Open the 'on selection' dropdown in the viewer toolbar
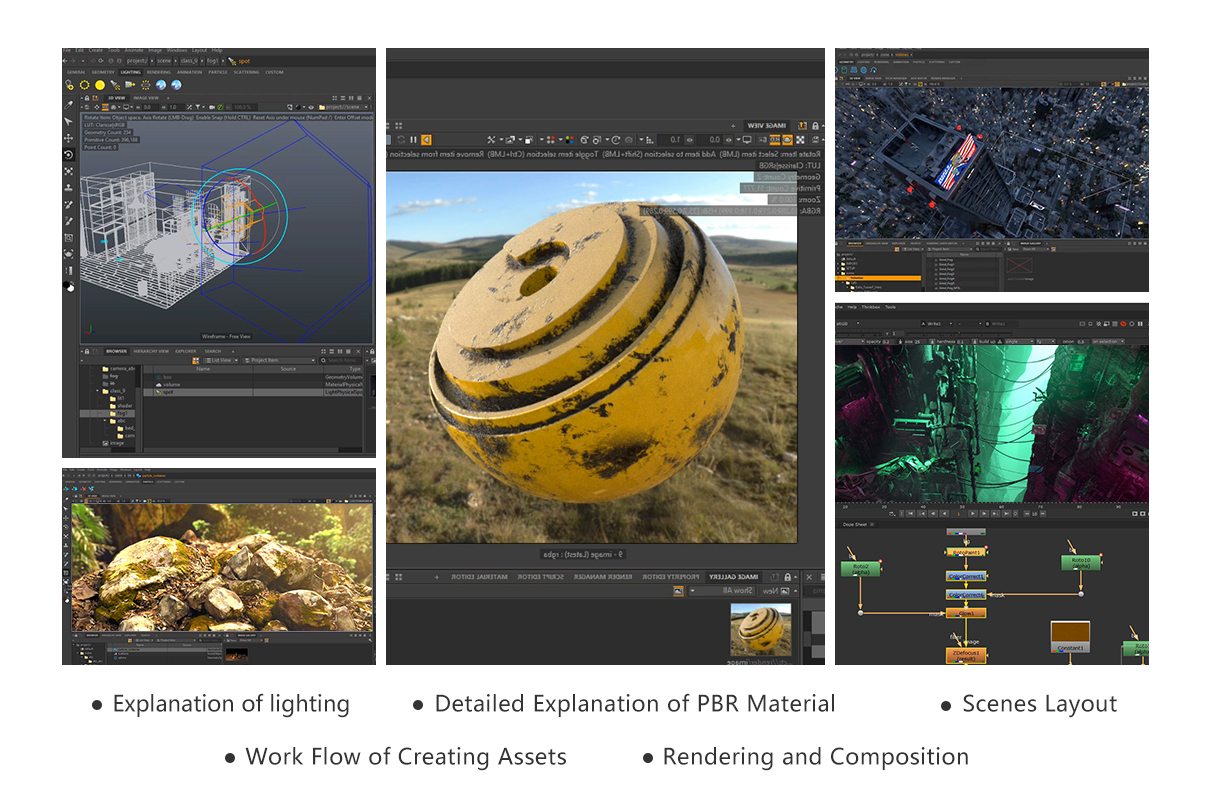 [x=1108, y=341]
